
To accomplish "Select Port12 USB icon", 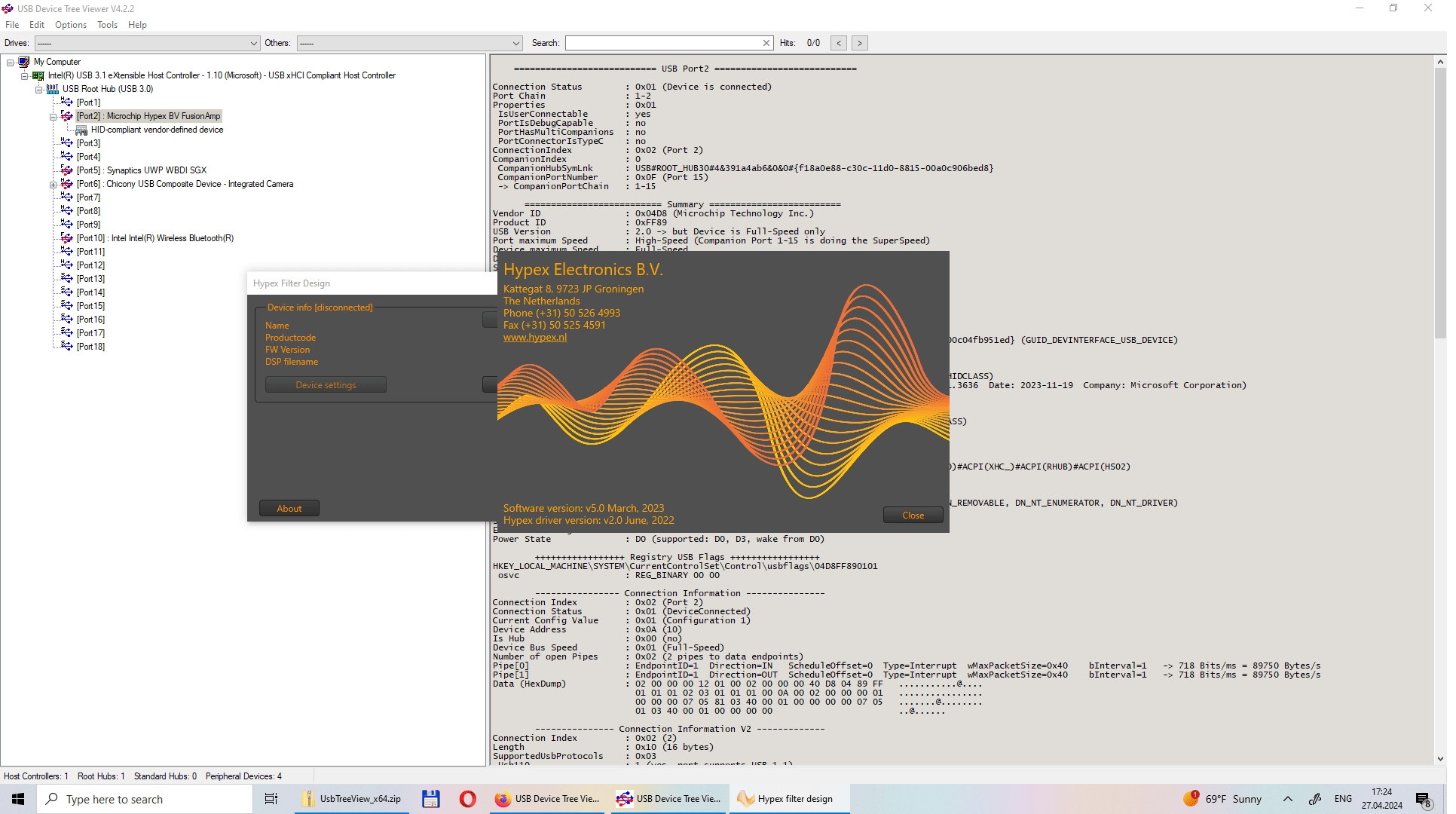I will 67,265.
